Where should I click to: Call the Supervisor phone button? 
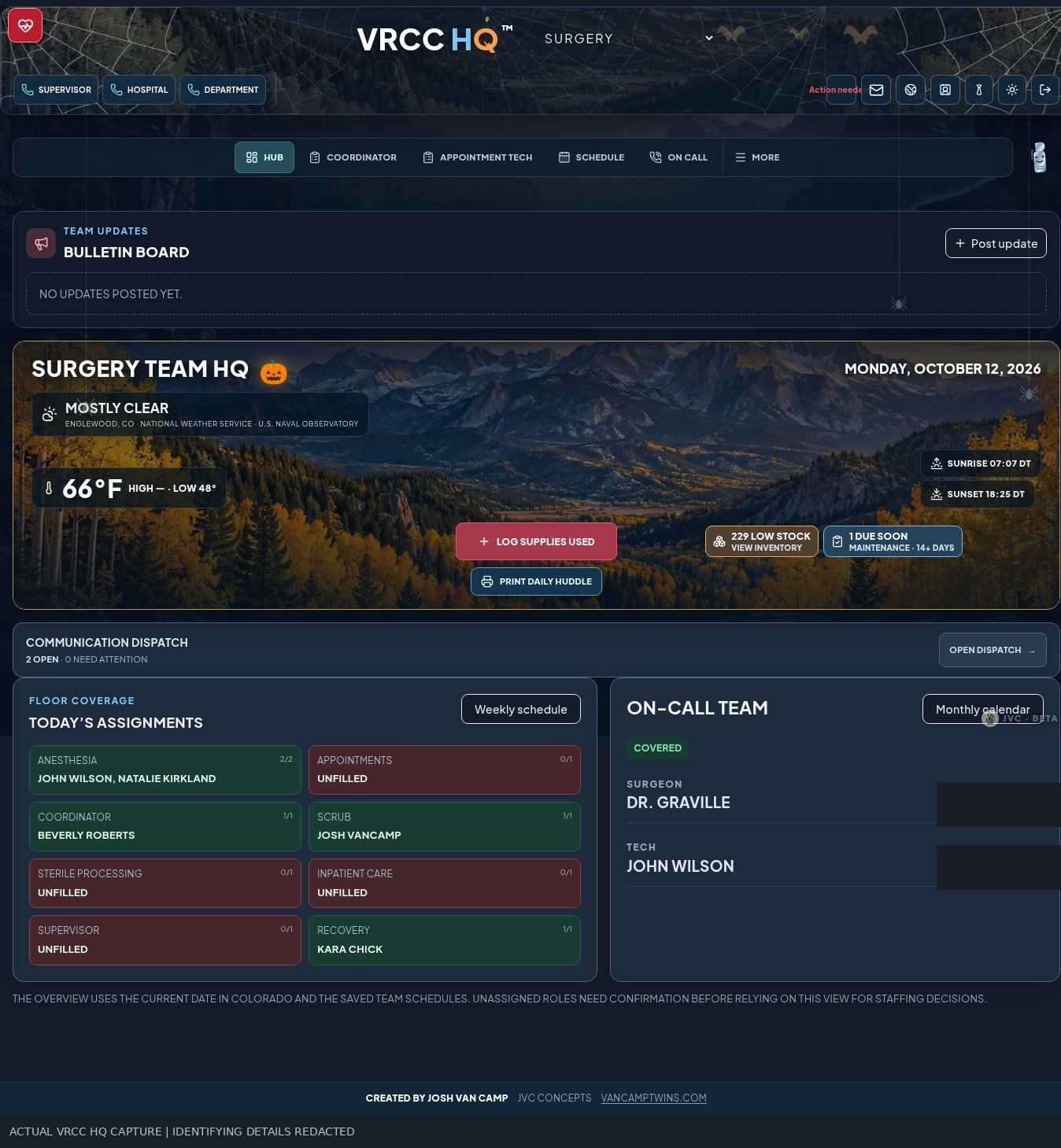56,90
